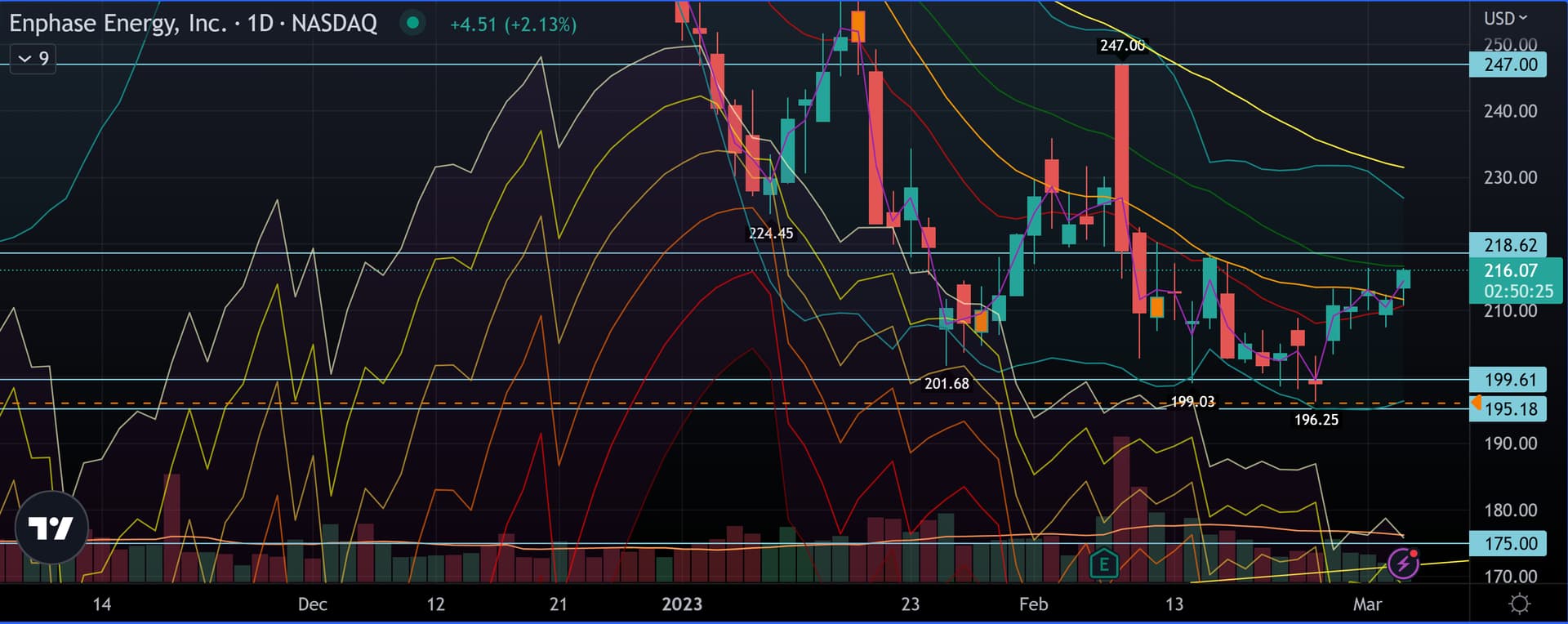
Task: Expand the 9 indicators legend chevron
Action: point(24,59)
